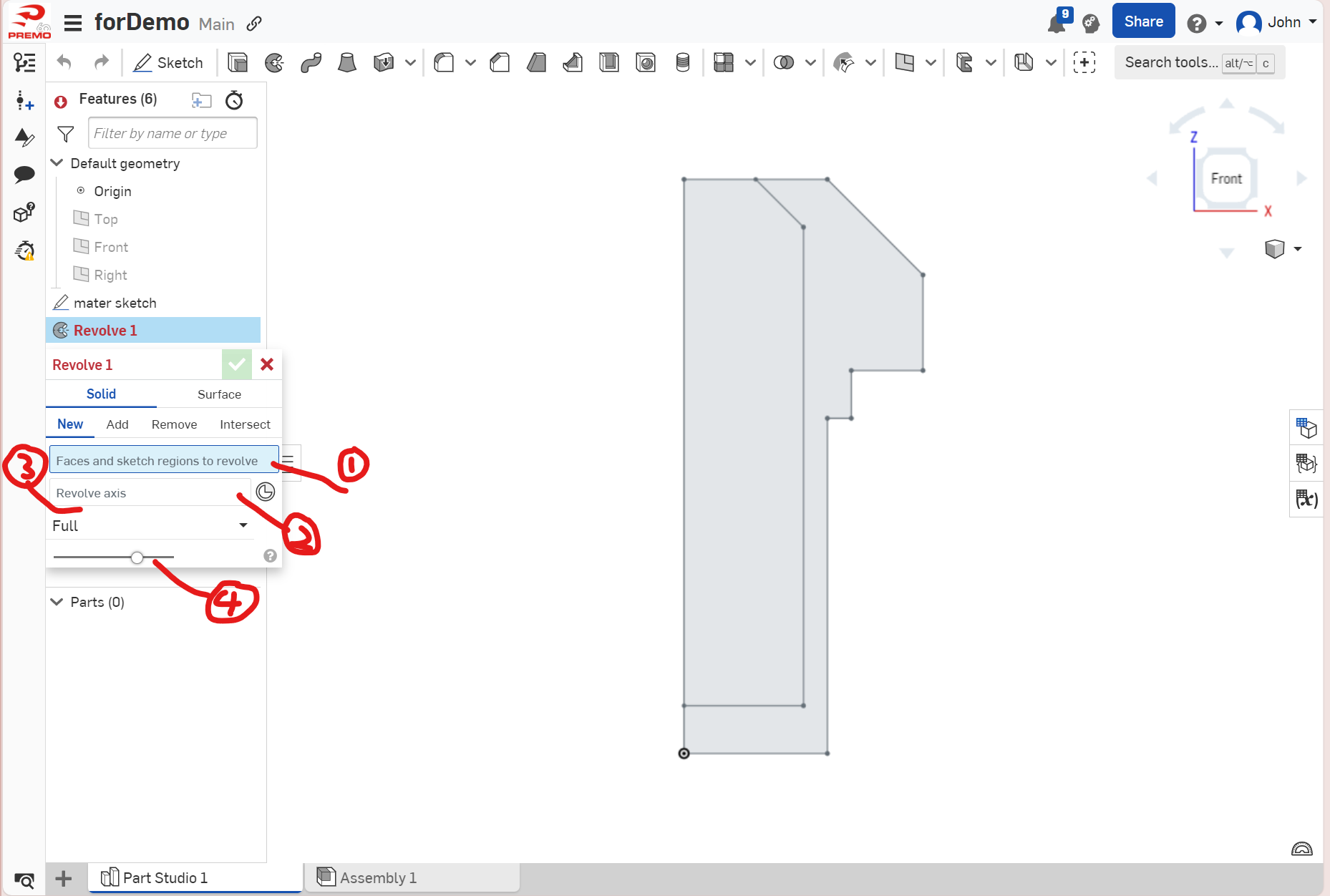The image size is (1330, 896).
Task: Click the preview slider handle
Action: 137,557
